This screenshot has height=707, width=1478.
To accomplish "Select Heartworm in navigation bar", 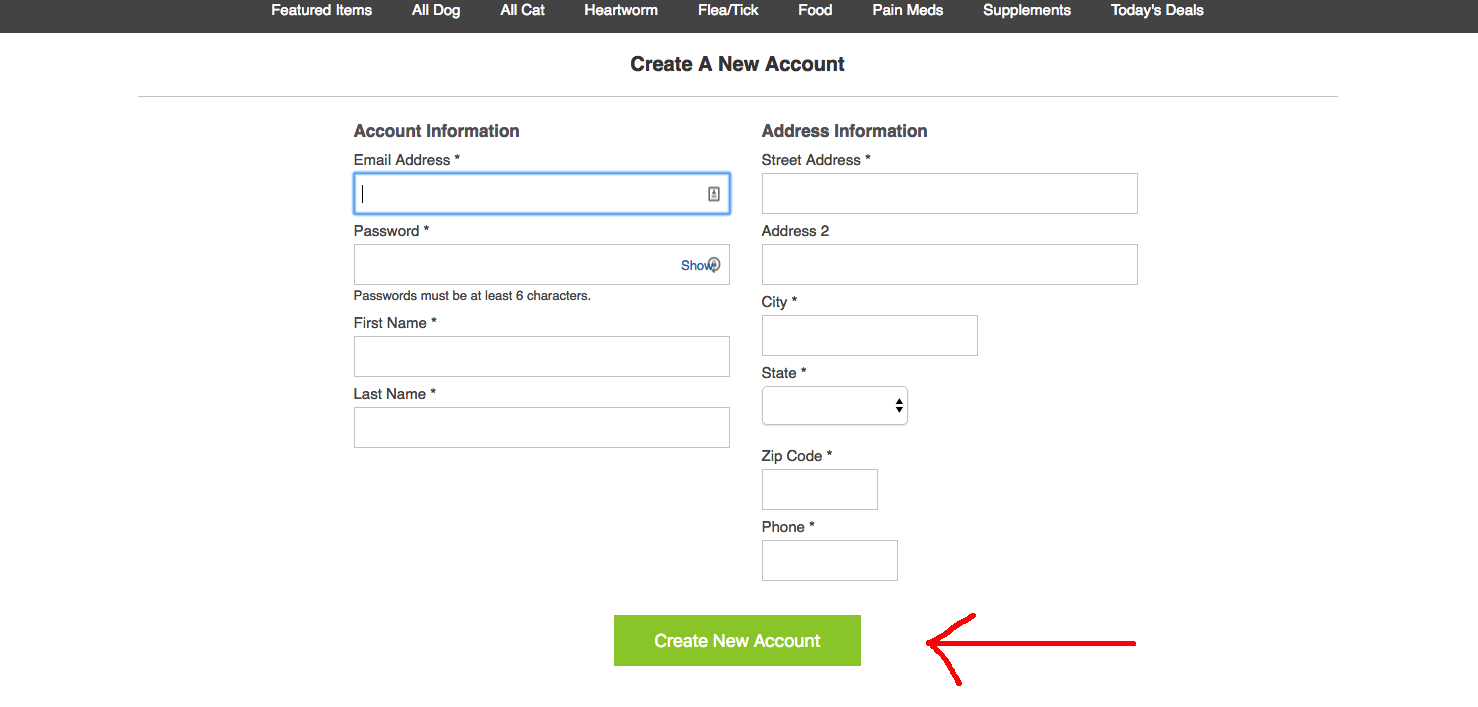I will 621,11.
